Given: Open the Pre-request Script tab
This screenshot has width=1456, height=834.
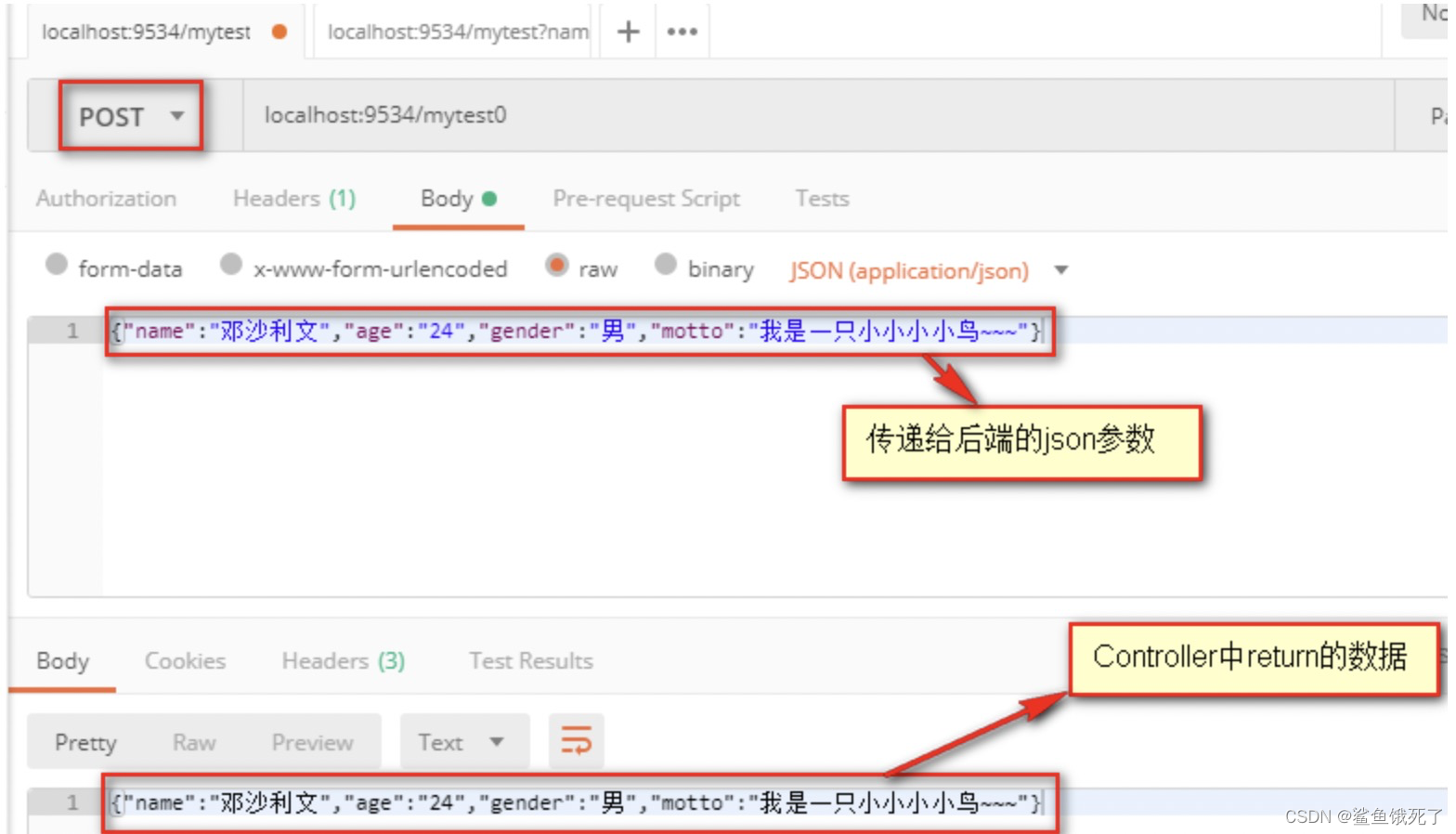Looking at the screenshot, I should 646,199.
